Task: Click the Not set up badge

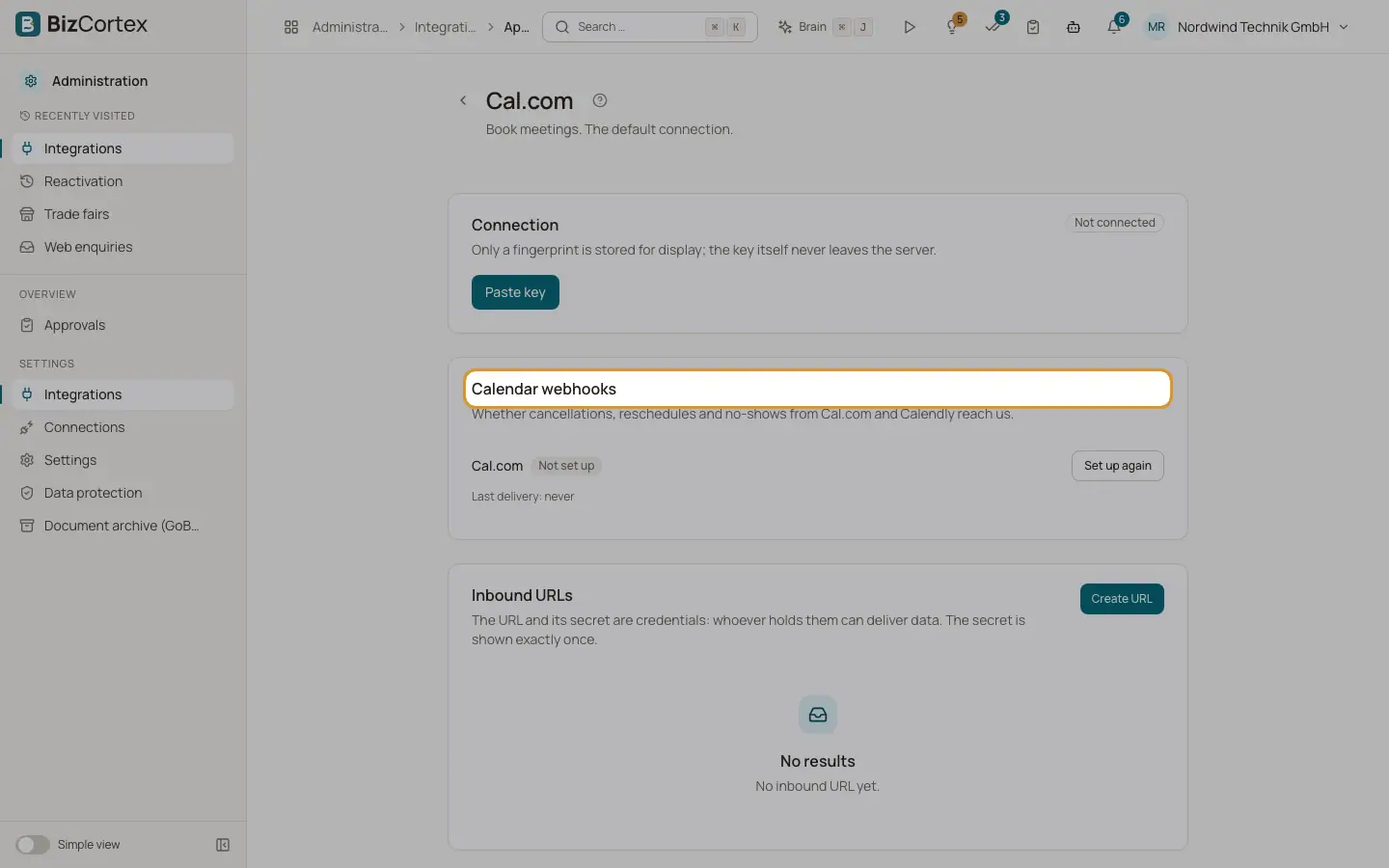Action: pos(566,466)
